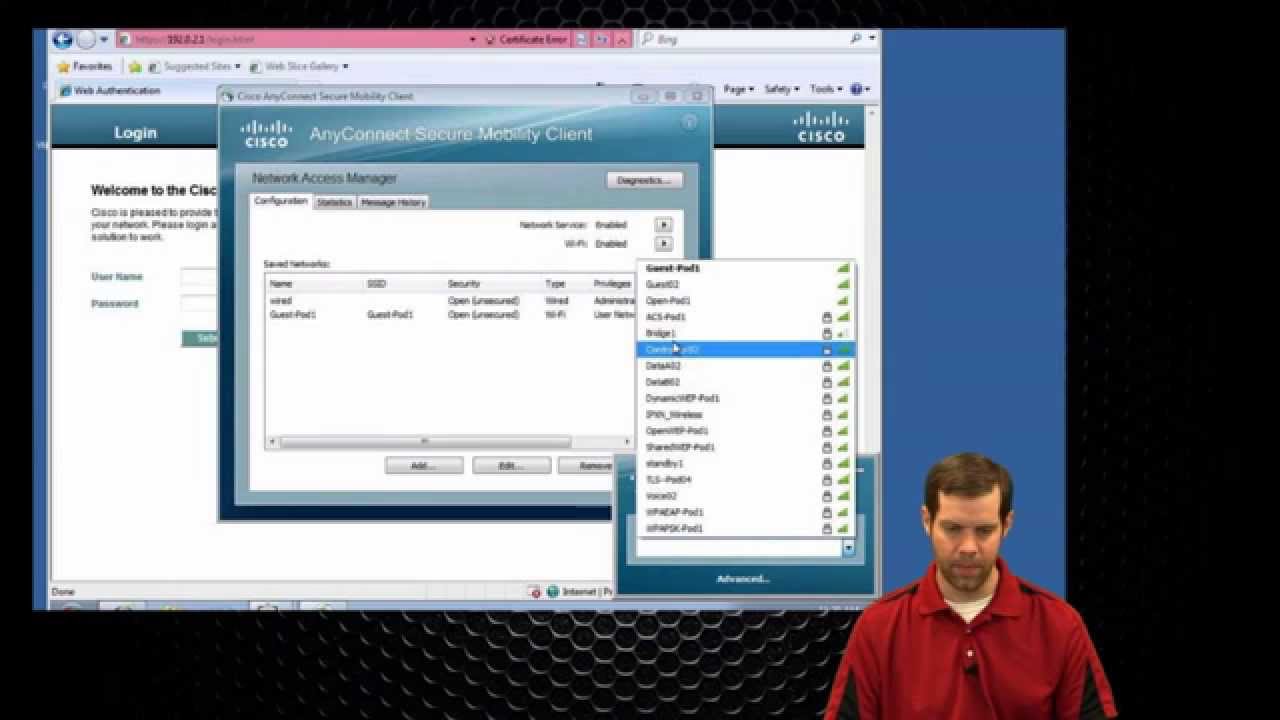This screenshot has width=1280, height=720.
Task: Click the Name column header
Action: coord(313,284)
